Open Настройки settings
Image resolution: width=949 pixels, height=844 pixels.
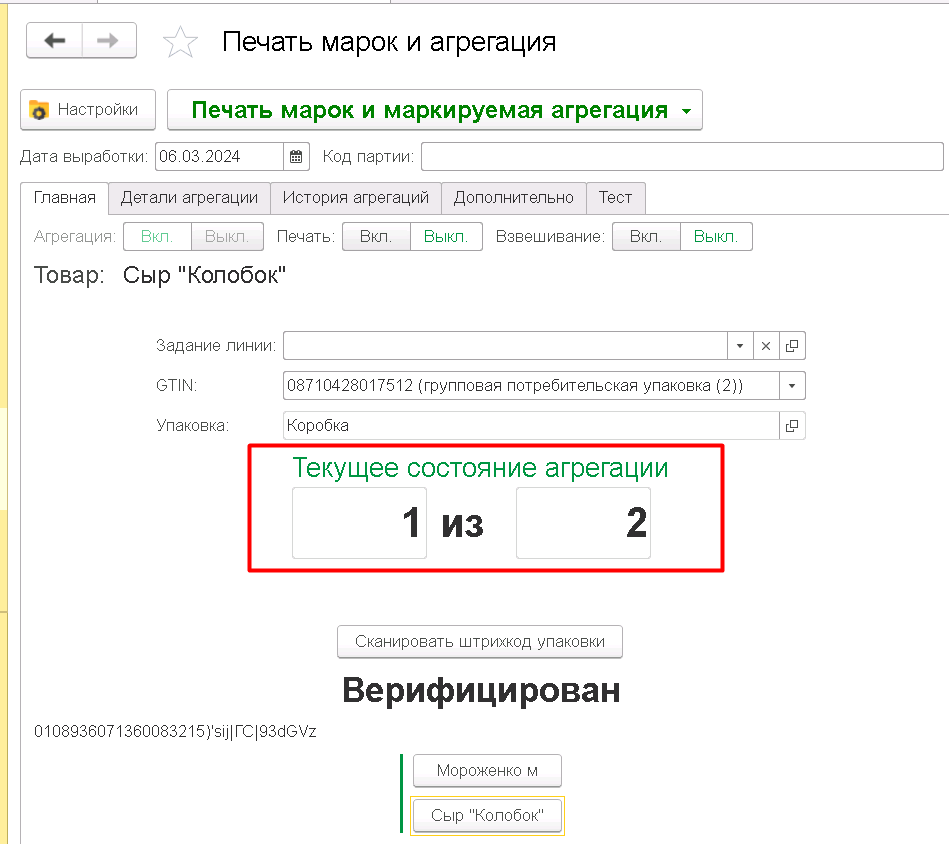click(x=88, y=110)
